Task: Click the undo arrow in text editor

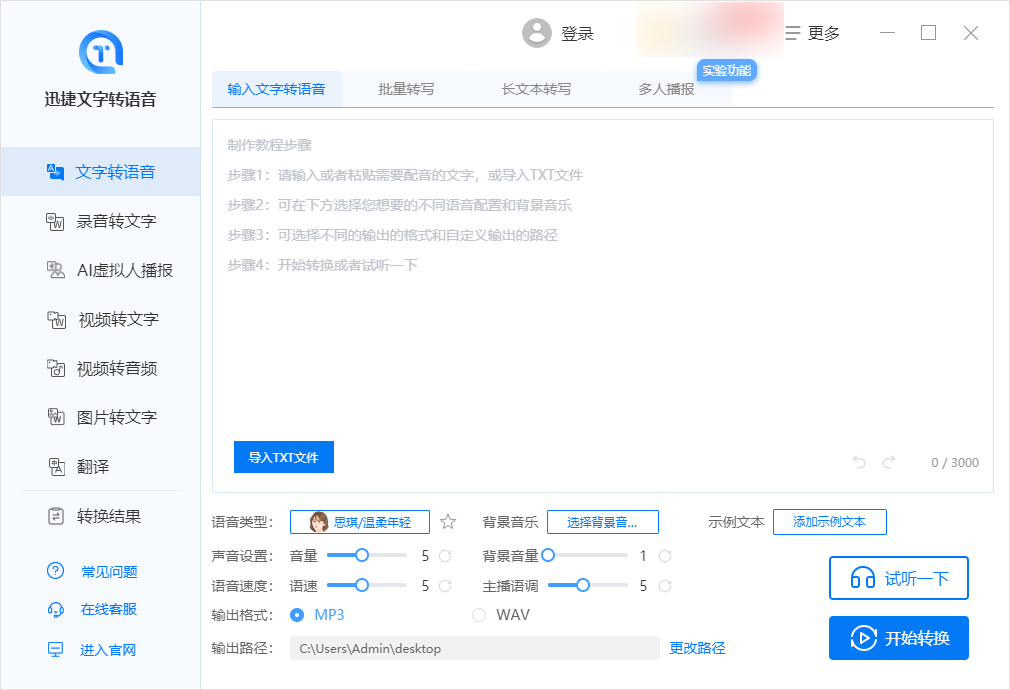Action: point(859,462)
